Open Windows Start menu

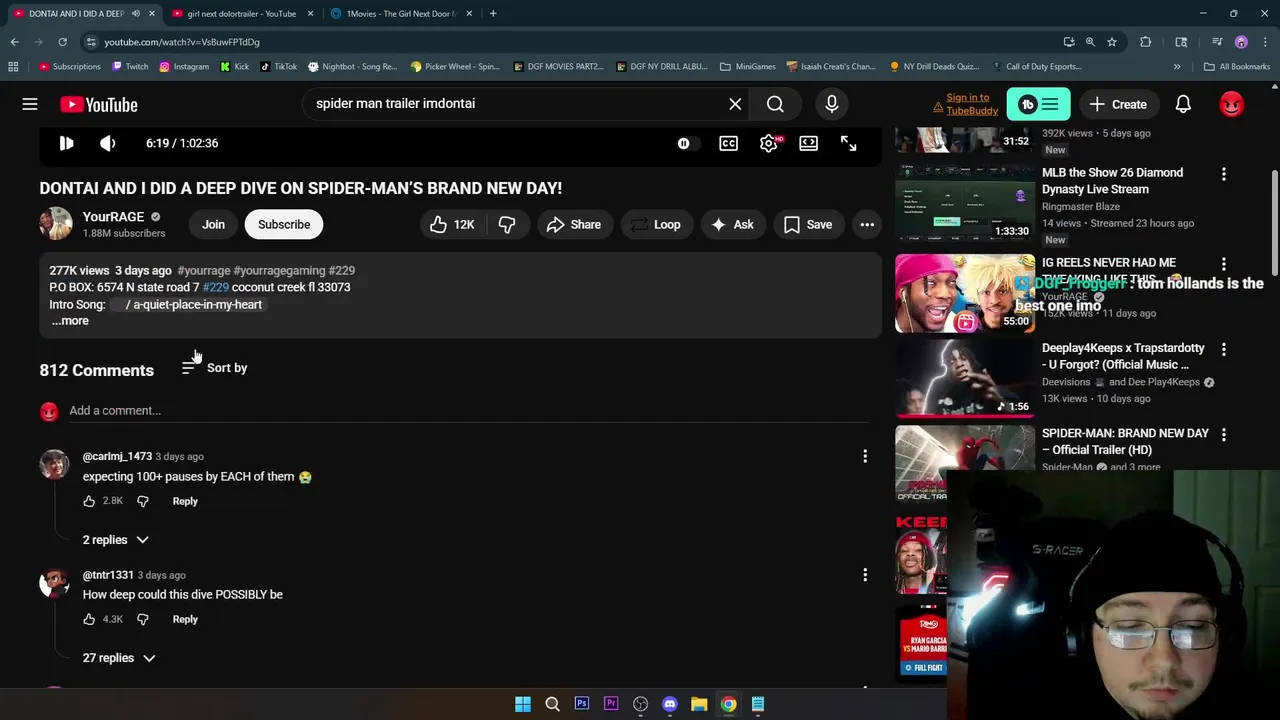[522, 704]
